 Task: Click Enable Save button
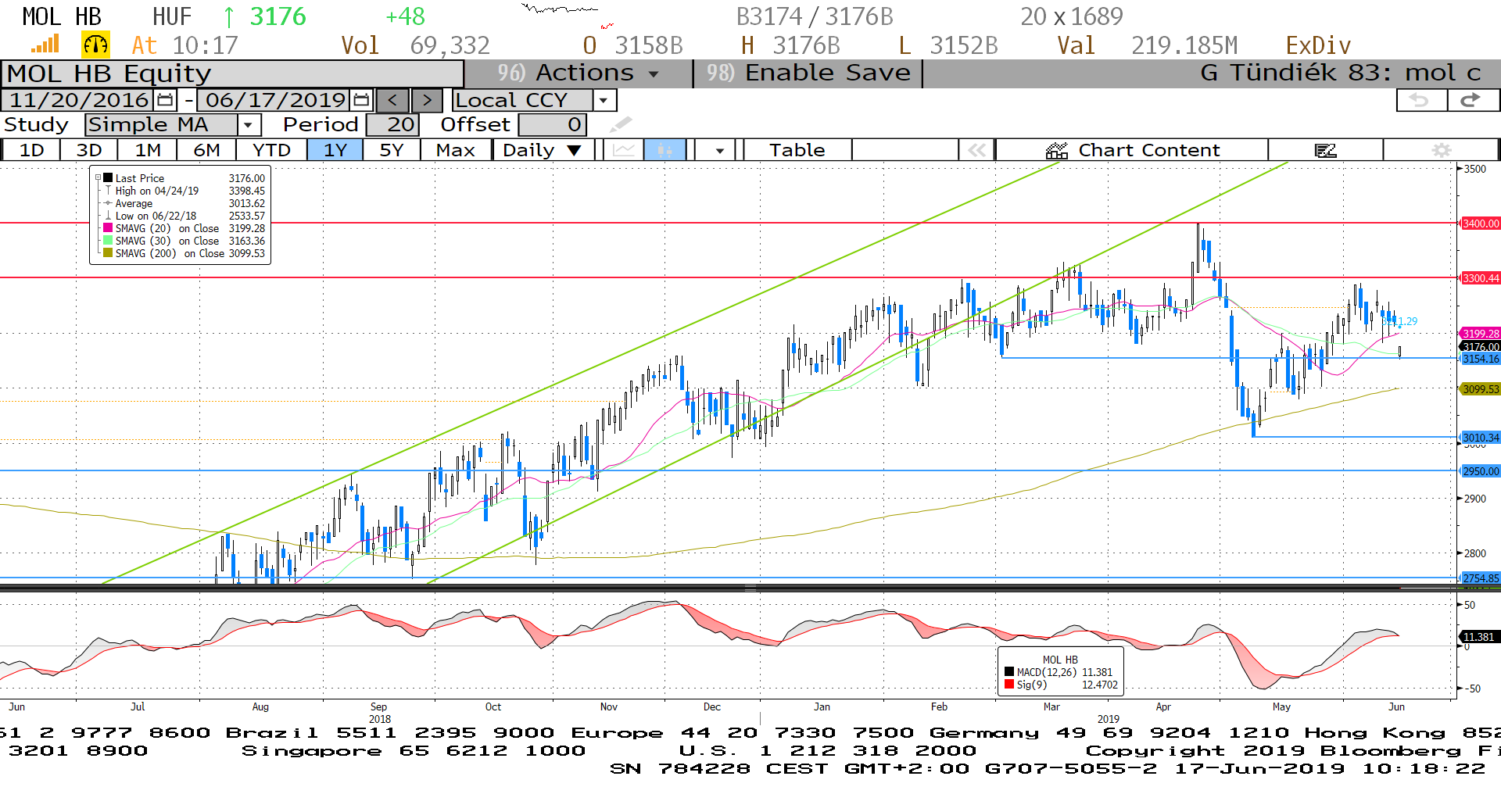pyautogui.click(x=808, y=73)
